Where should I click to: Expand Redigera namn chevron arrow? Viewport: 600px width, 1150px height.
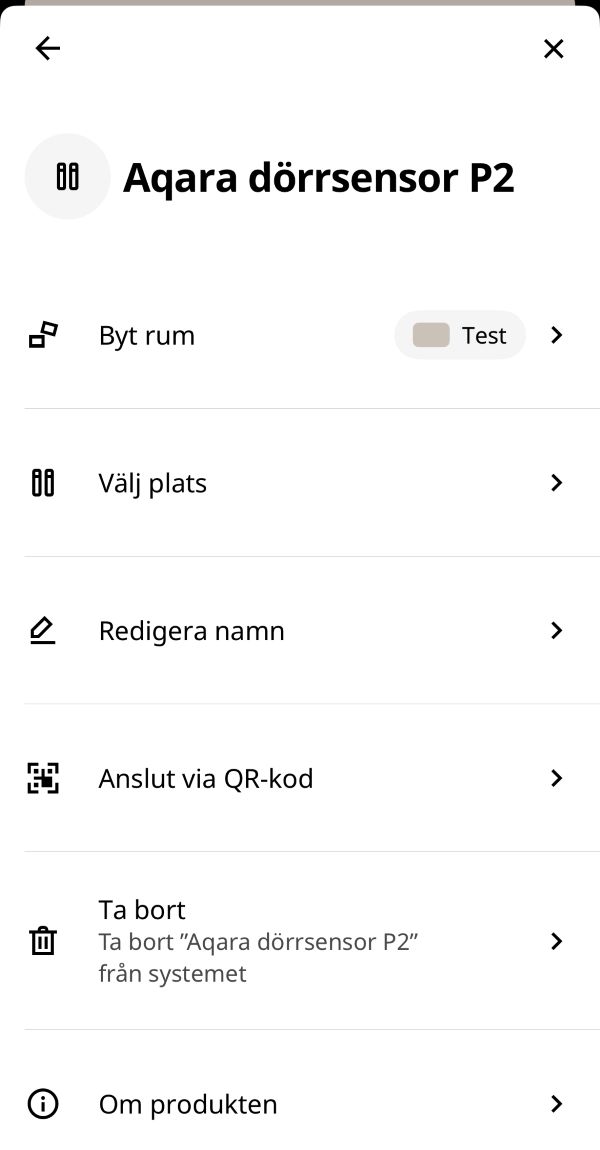[x=557, y=631]
